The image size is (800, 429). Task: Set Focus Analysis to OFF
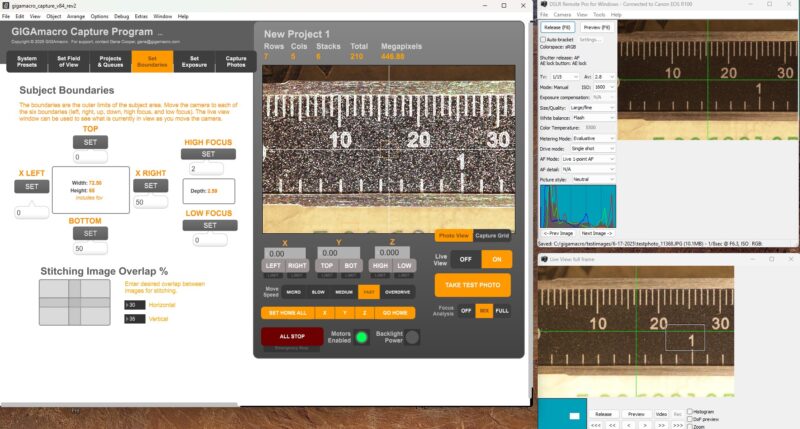click(466, 311)
